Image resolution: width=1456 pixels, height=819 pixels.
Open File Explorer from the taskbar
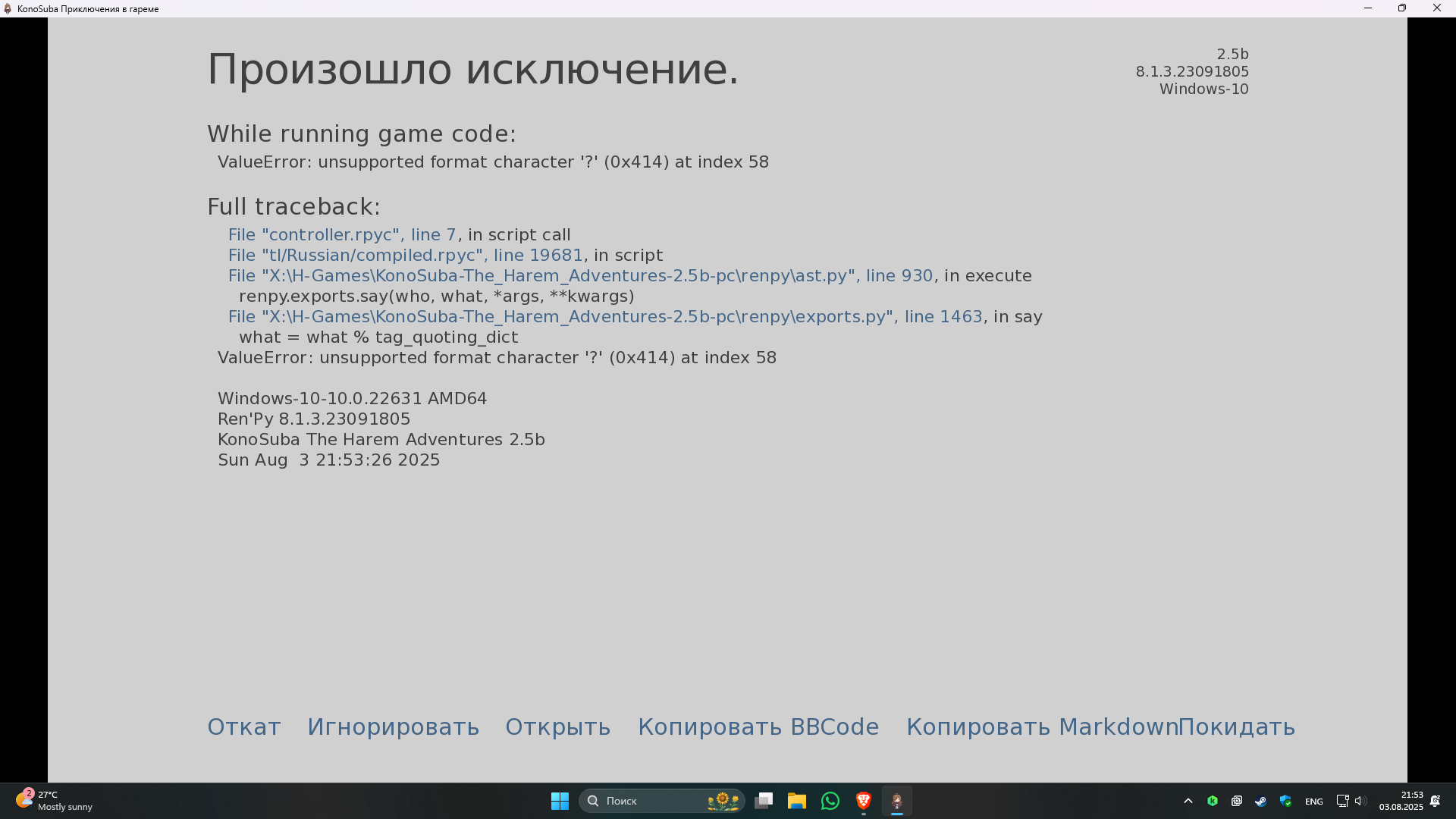click(x=796, y=801)
